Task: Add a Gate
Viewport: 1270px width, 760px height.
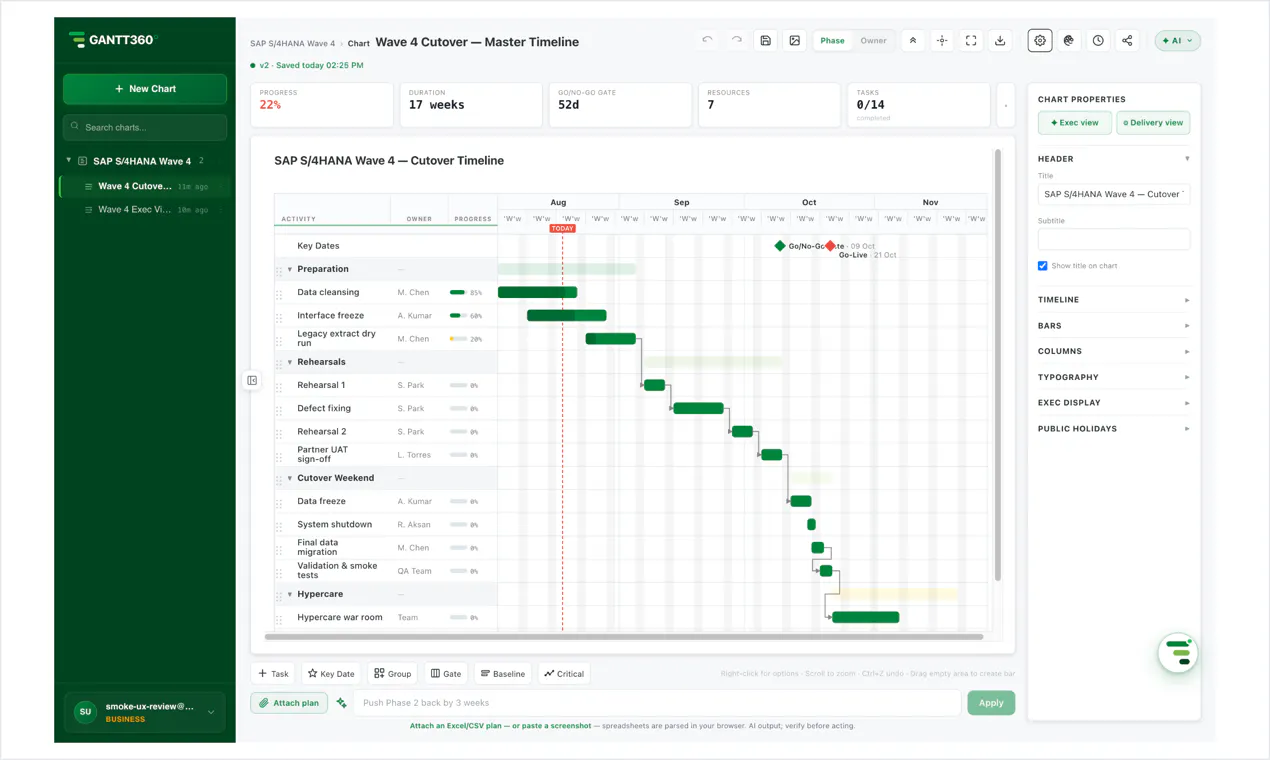Action: (446, 674)
